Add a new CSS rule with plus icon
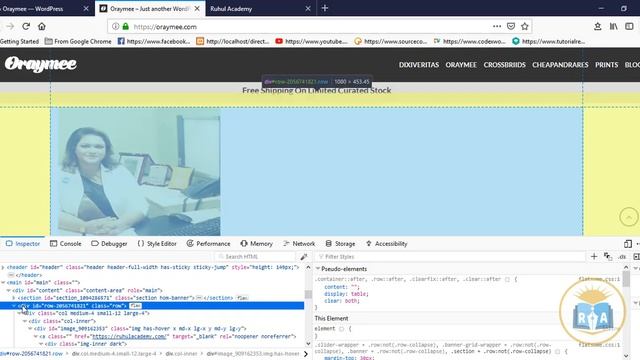This screenshot has width=640, height=360. pyautogui.click(x=594, y=256)
